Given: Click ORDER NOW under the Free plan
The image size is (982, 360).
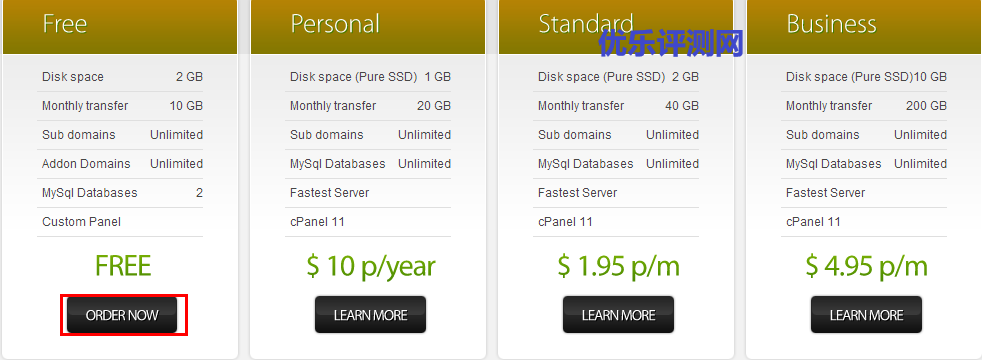Looking at the screenshot, I should pyautogui.click(x=122, y=315).
